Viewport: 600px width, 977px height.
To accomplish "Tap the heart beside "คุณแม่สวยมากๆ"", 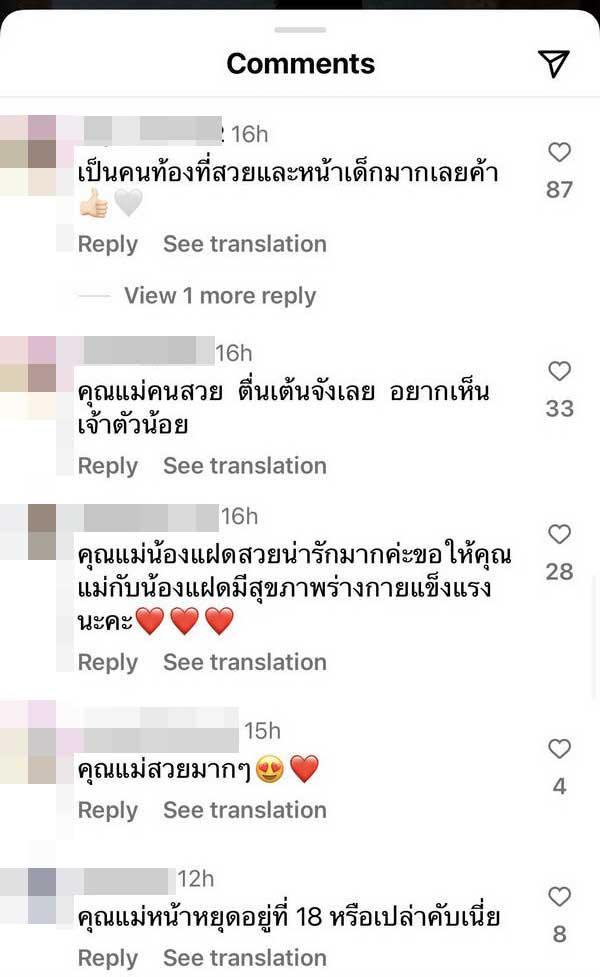I will click(x=560, y=748).
